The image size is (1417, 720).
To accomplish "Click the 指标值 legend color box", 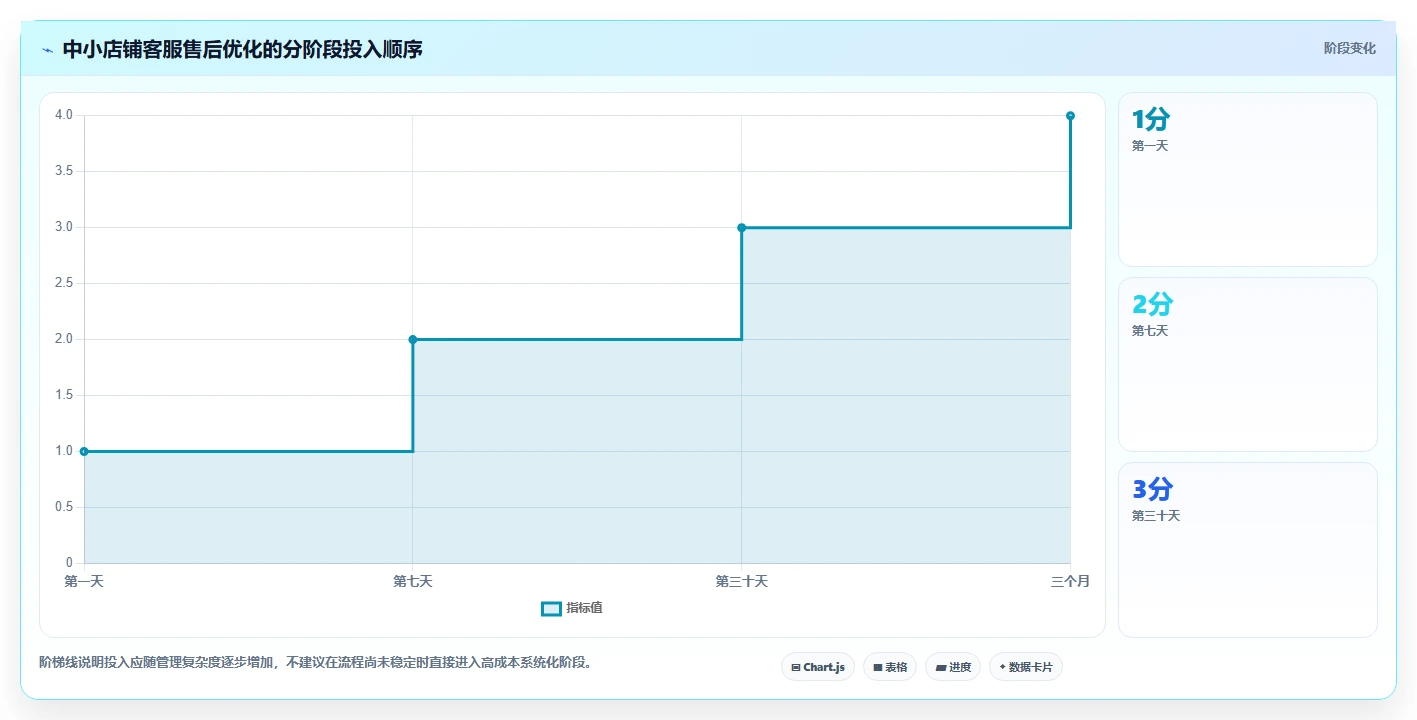I will coord(551,608).
